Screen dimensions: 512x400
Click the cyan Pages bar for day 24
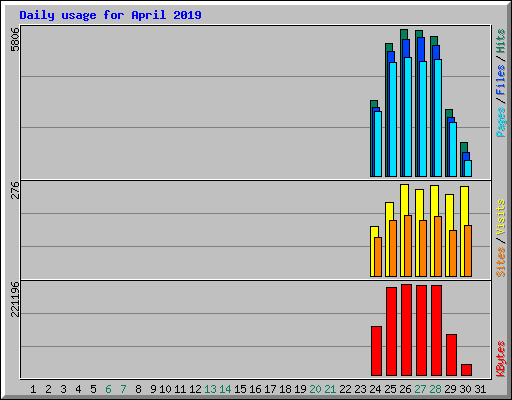pos(378,144)
